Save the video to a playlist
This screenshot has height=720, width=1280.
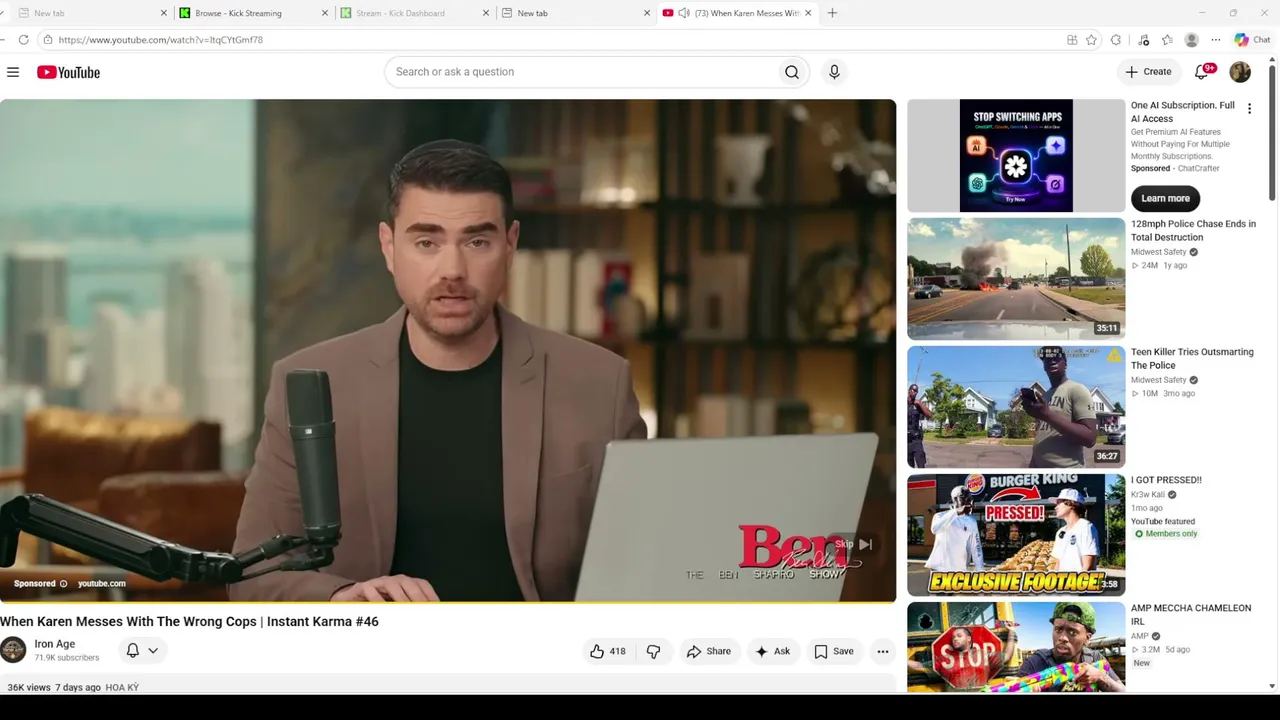pos(834,651)
